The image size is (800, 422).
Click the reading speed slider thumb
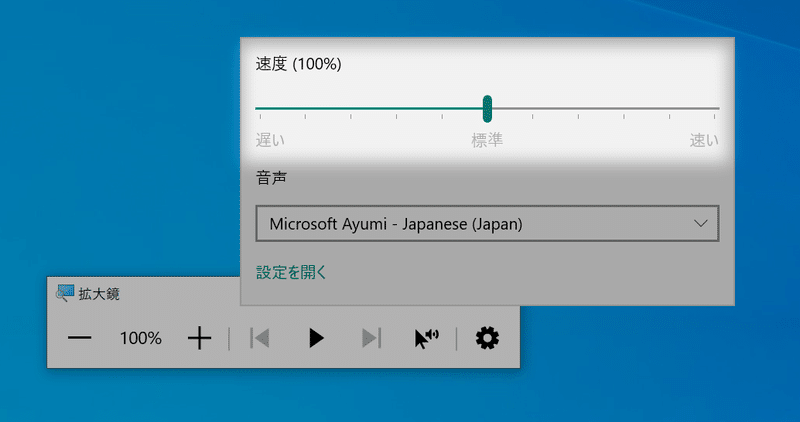coord(487,109)
